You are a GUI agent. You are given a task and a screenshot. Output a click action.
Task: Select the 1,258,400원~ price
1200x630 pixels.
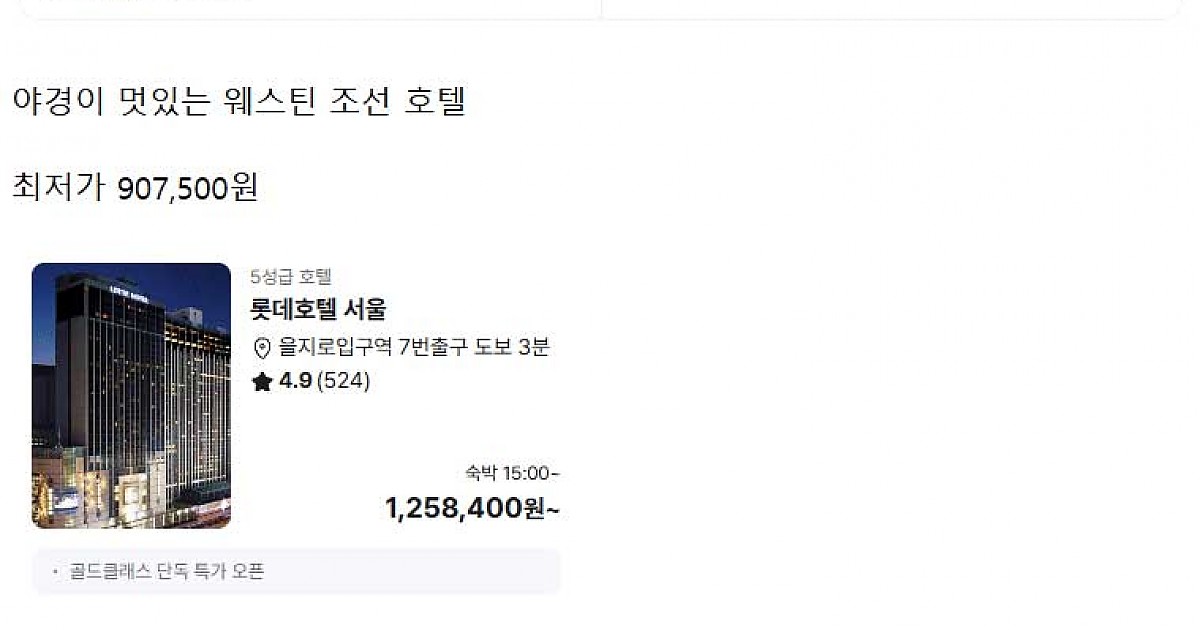point(472,508)
